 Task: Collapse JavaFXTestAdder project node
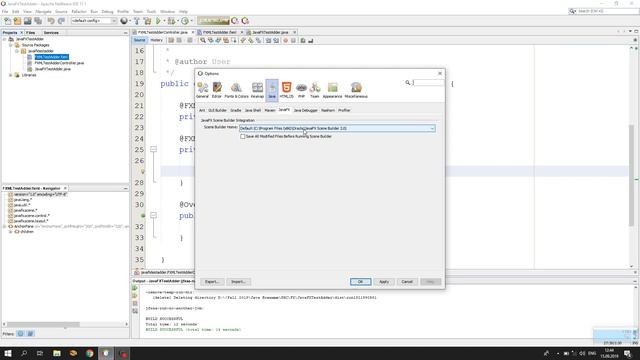pos(5,39)
